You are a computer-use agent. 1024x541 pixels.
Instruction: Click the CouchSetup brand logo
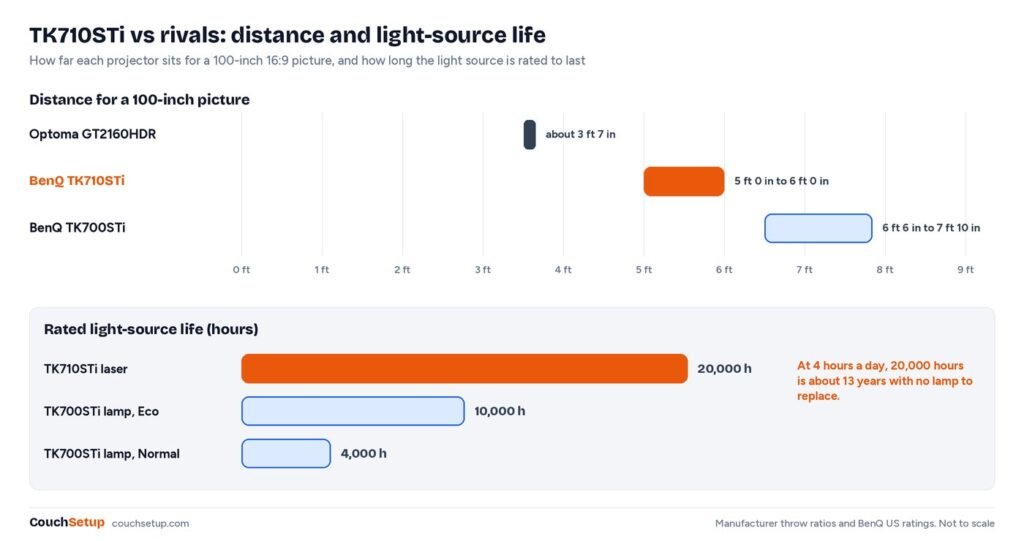[x=67, y=523]
